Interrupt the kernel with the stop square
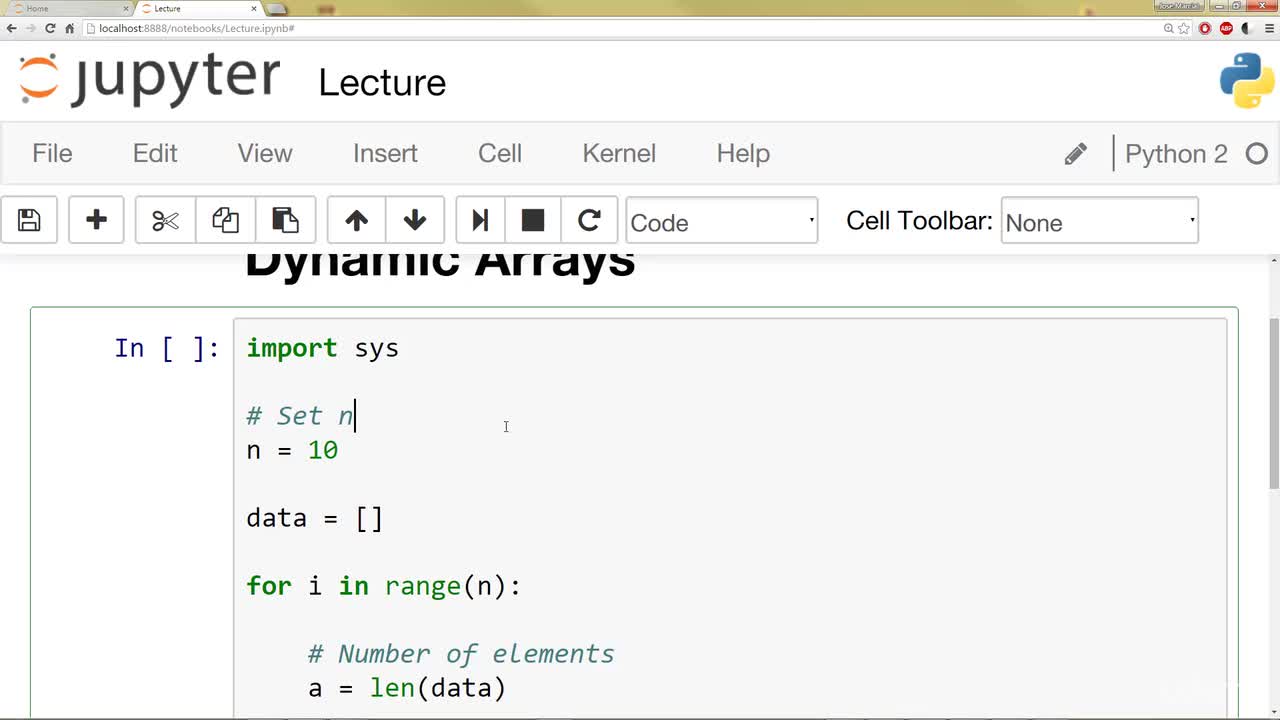This screenshot has width=1280, height=720. [x=533, y=220]
